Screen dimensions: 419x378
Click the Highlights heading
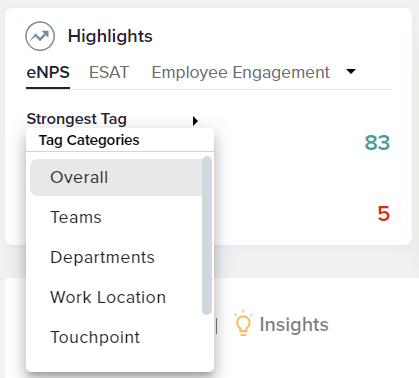click(110, 36)
